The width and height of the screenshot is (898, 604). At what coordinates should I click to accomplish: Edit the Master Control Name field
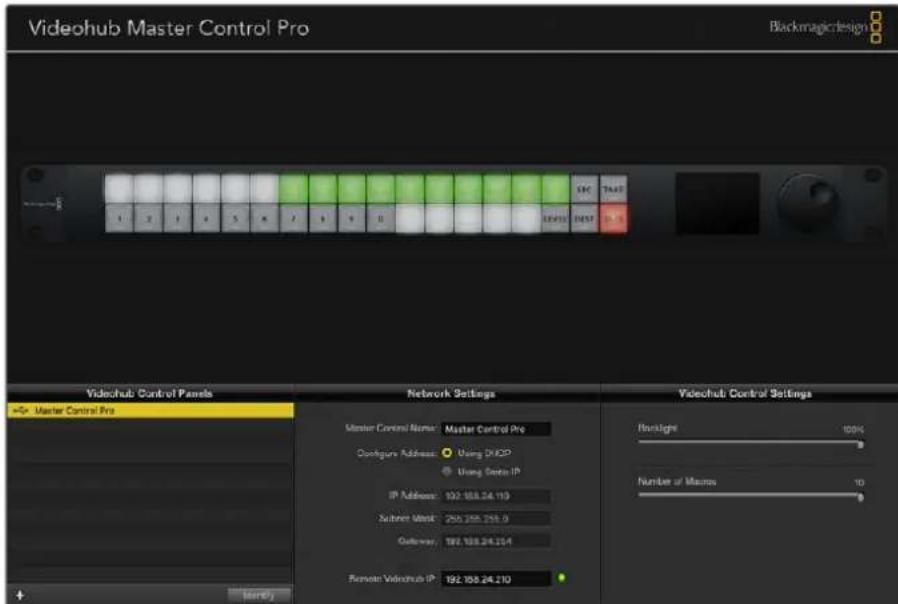click(x=496, y=429)
